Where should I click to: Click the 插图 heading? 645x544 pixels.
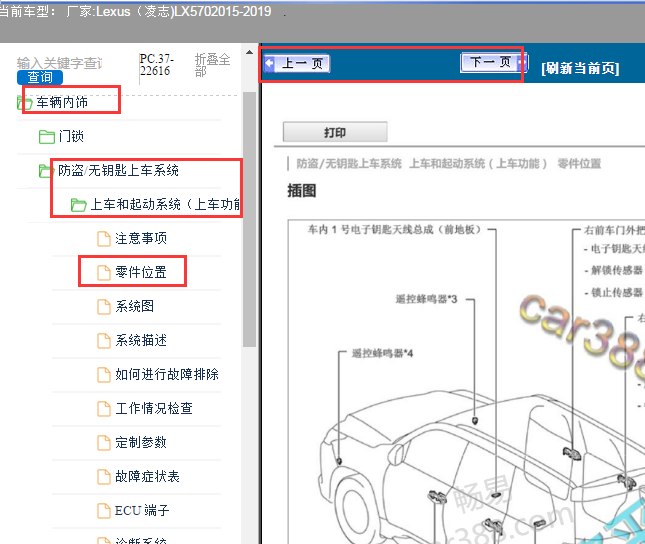(302, 191)
